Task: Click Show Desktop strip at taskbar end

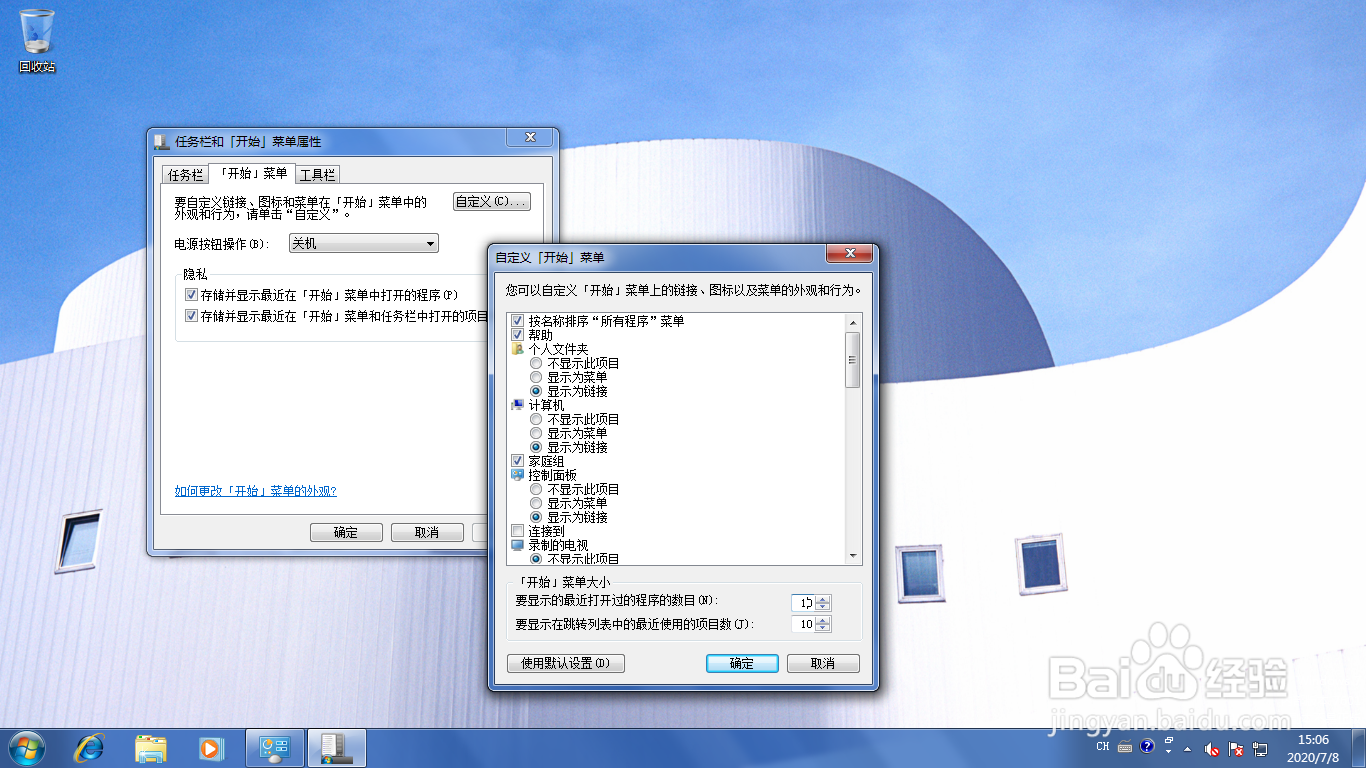Action: click(x=1359, y=748)
